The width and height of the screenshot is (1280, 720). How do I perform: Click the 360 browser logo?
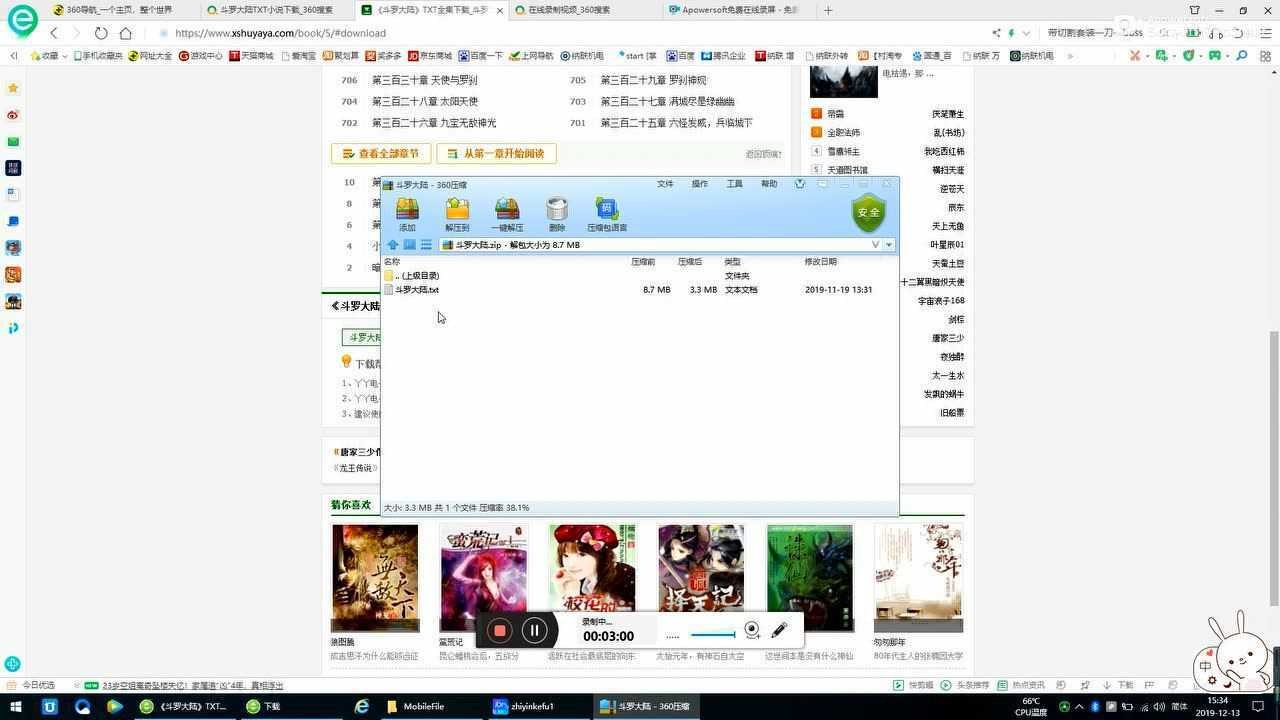(x=22, y=20)
